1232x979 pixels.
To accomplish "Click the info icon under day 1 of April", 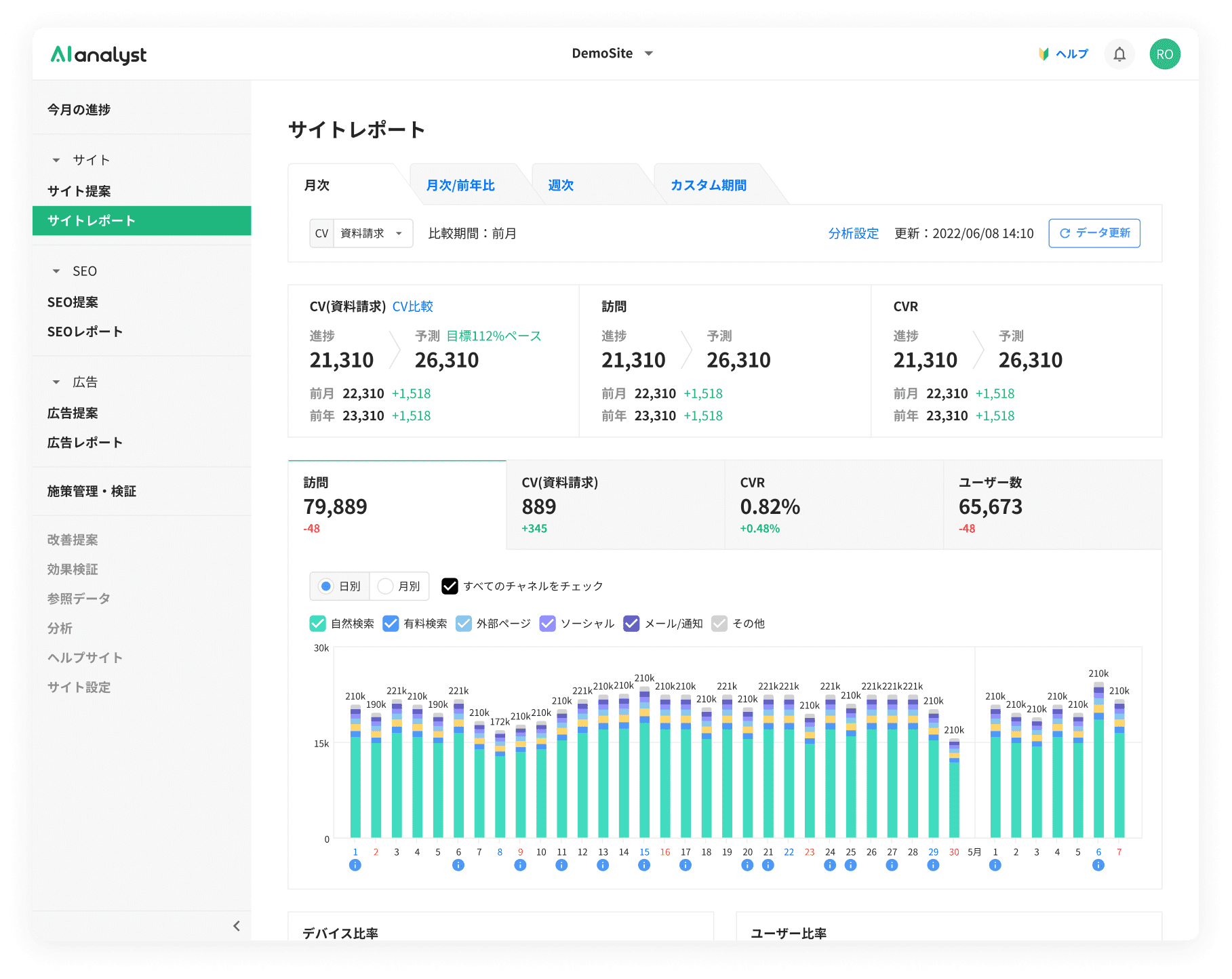I will 355,865.
